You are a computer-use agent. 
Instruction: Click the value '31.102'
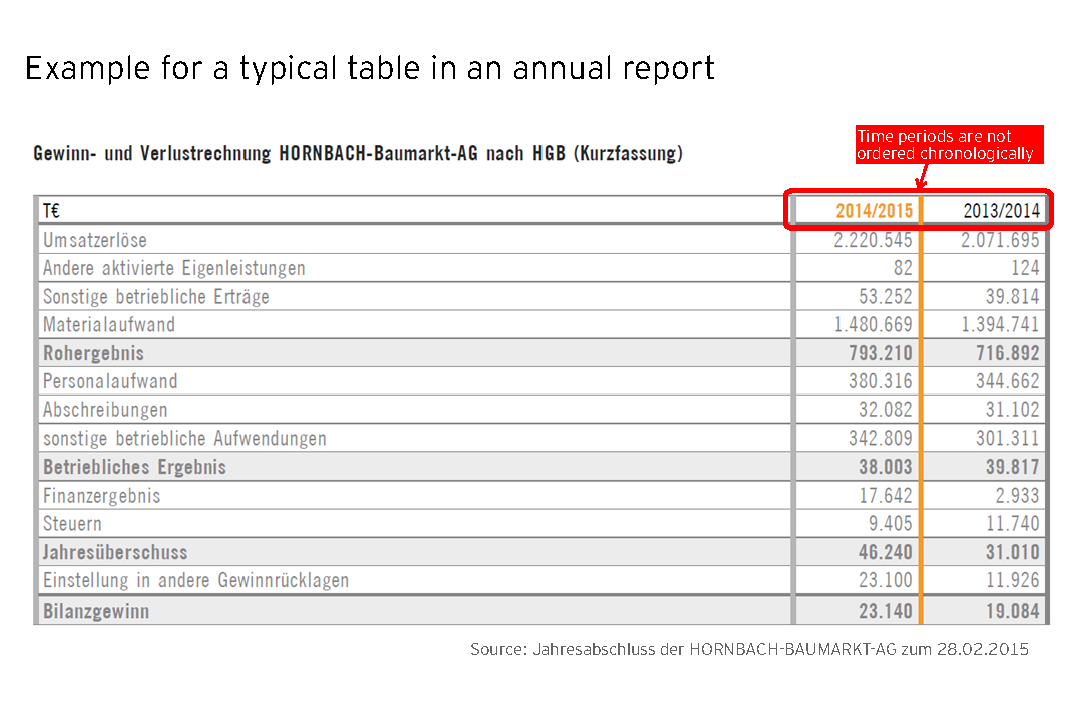coord(1013,410)
